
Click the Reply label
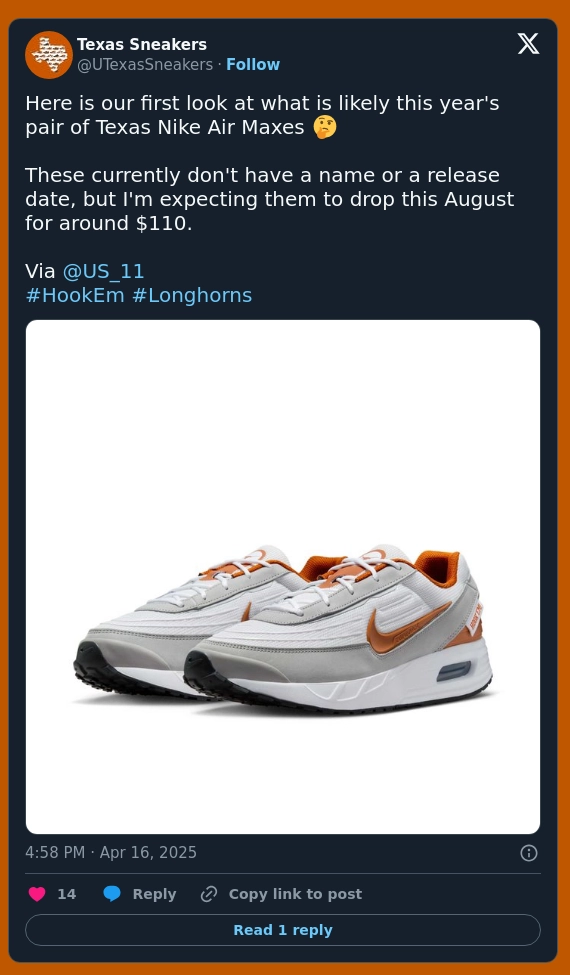(x=154, y=894)
